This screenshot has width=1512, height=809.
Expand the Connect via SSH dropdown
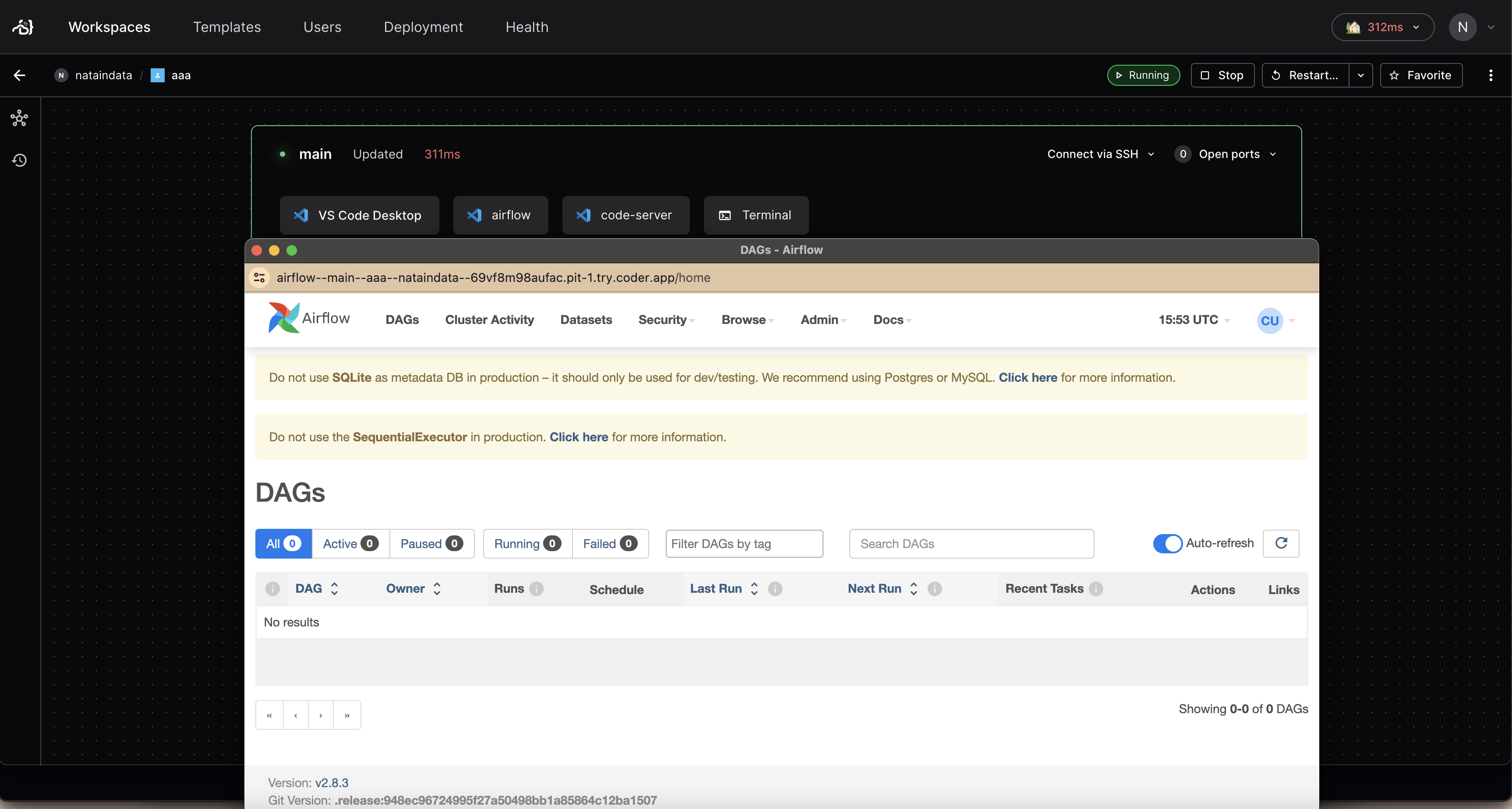1101,154
